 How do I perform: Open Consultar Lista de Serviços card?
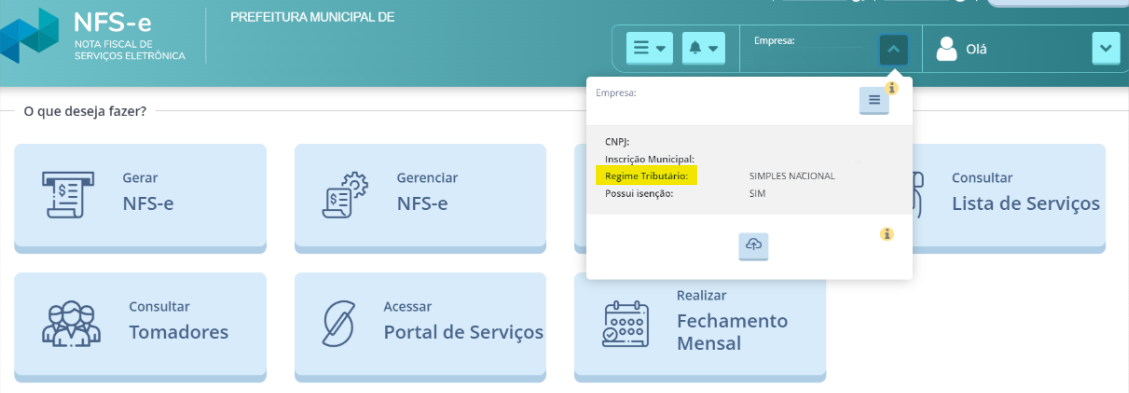[1009, 198]
